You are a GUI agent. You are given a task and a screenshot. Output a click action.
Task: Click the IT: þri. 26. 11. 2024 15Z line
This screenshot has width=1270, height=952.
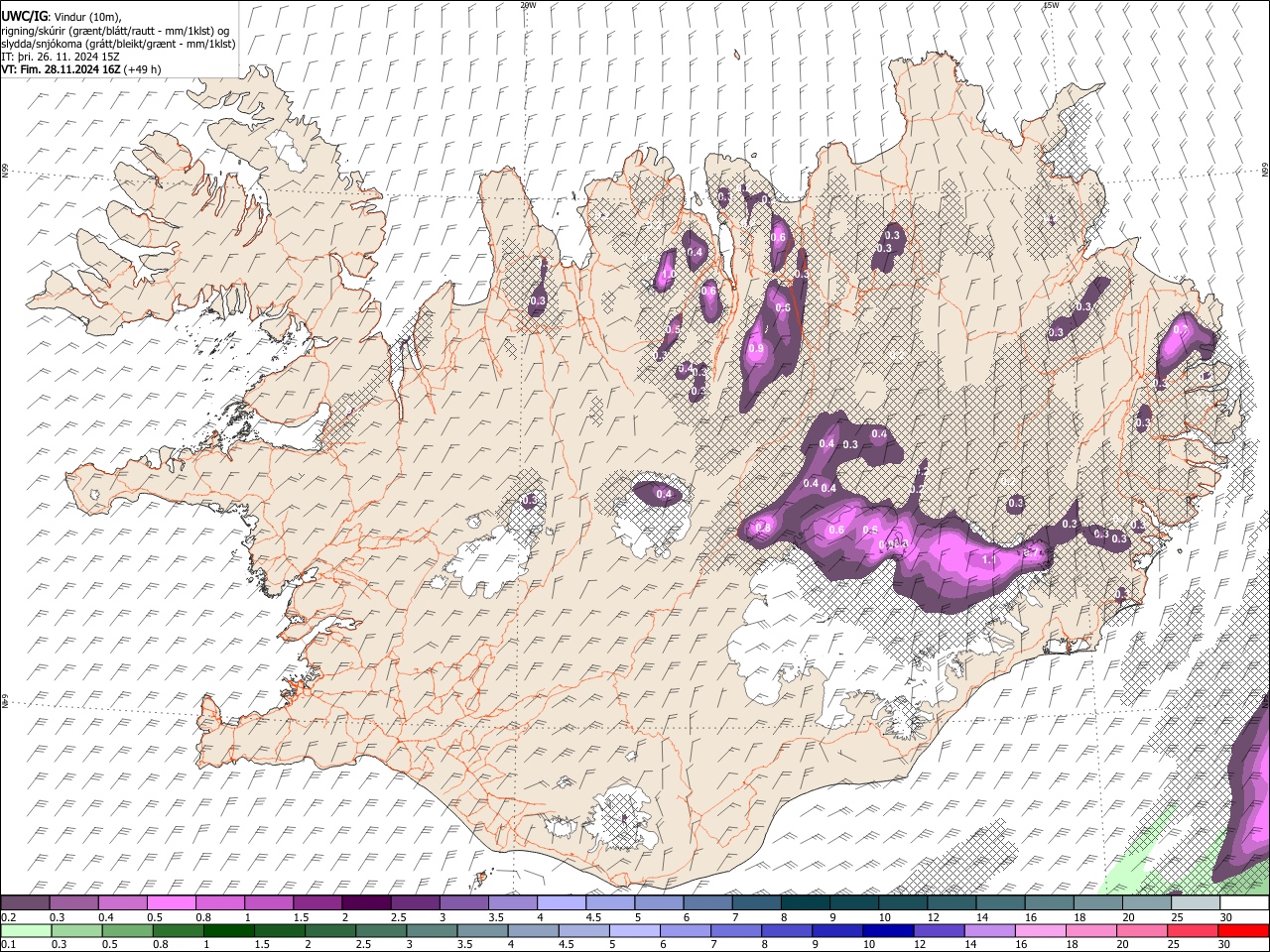click(x=61, y=57)
